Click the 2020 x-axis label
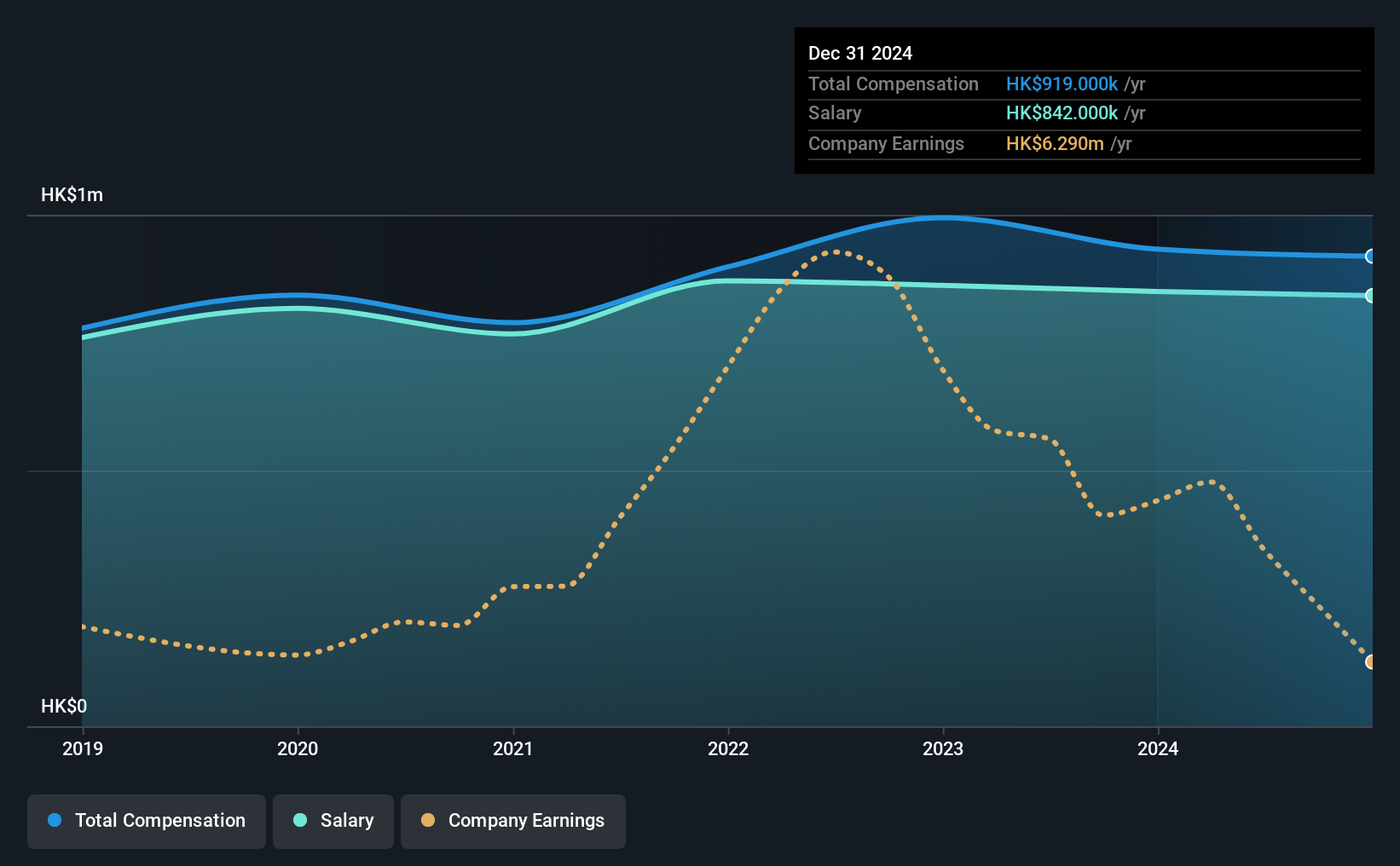The image size is (1400, 866). 298,748
